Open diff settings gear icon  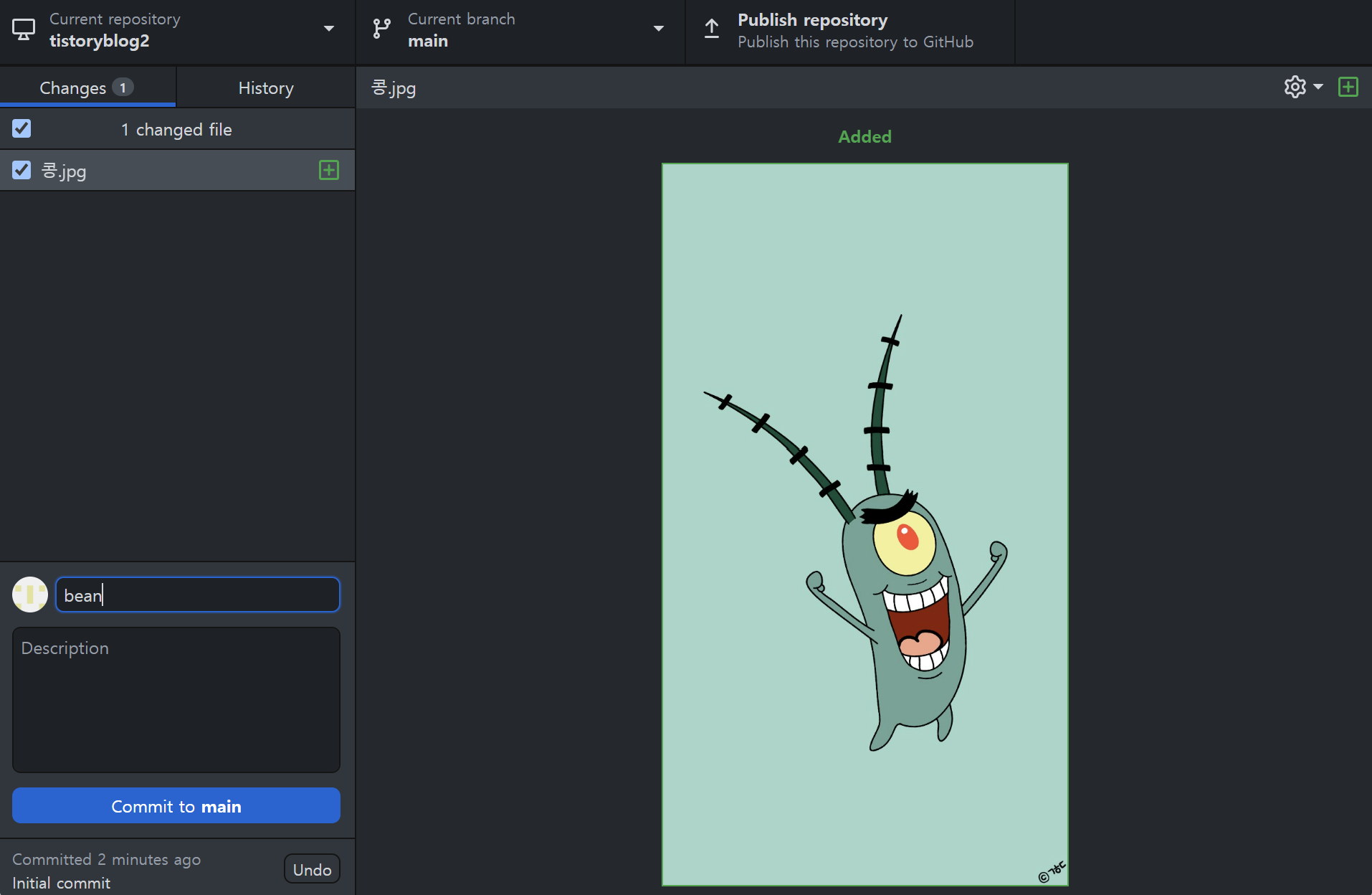[x=1295, y=87]
